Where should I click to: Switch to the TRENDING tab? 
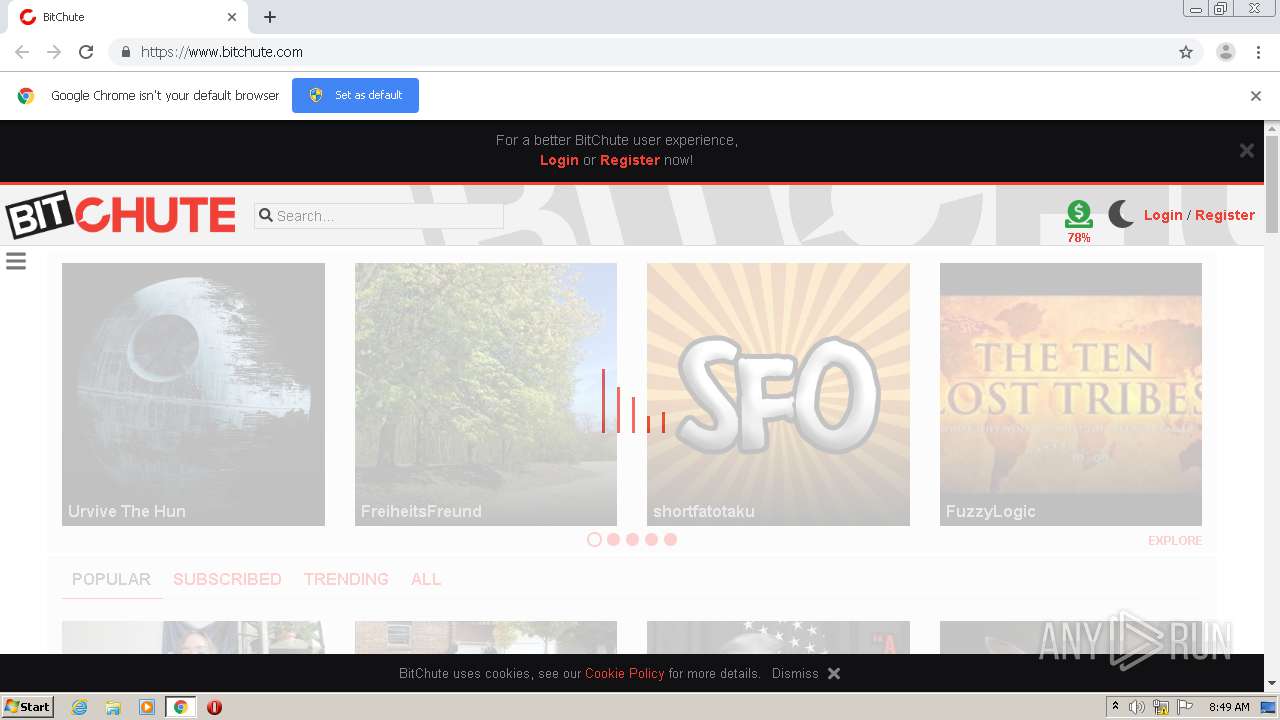pyautogui.click(x=346, y=579)
